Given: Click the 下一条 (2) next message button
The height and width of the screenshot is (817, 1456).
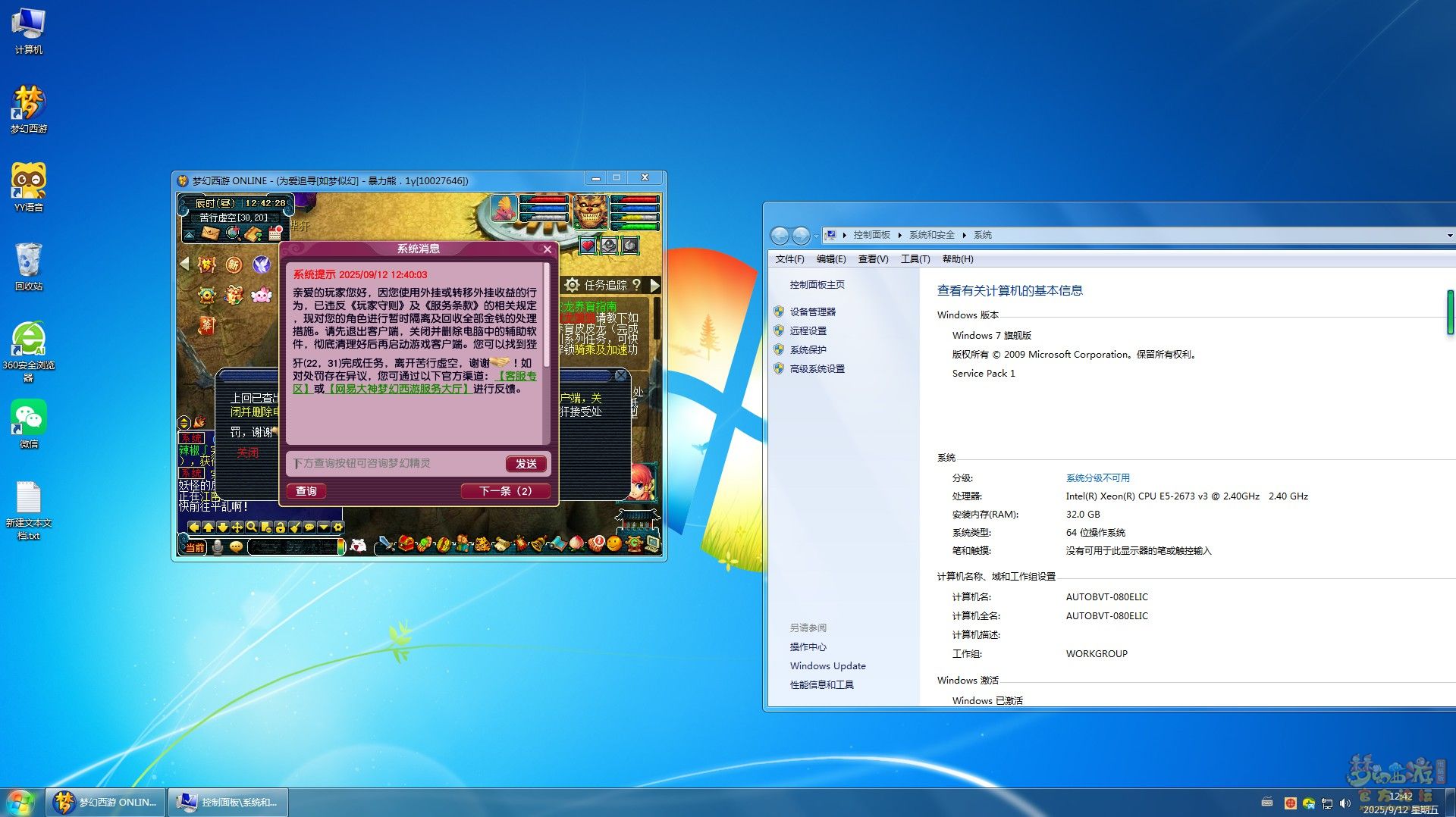Looking at the screenshot, I should tap(505, 491).
